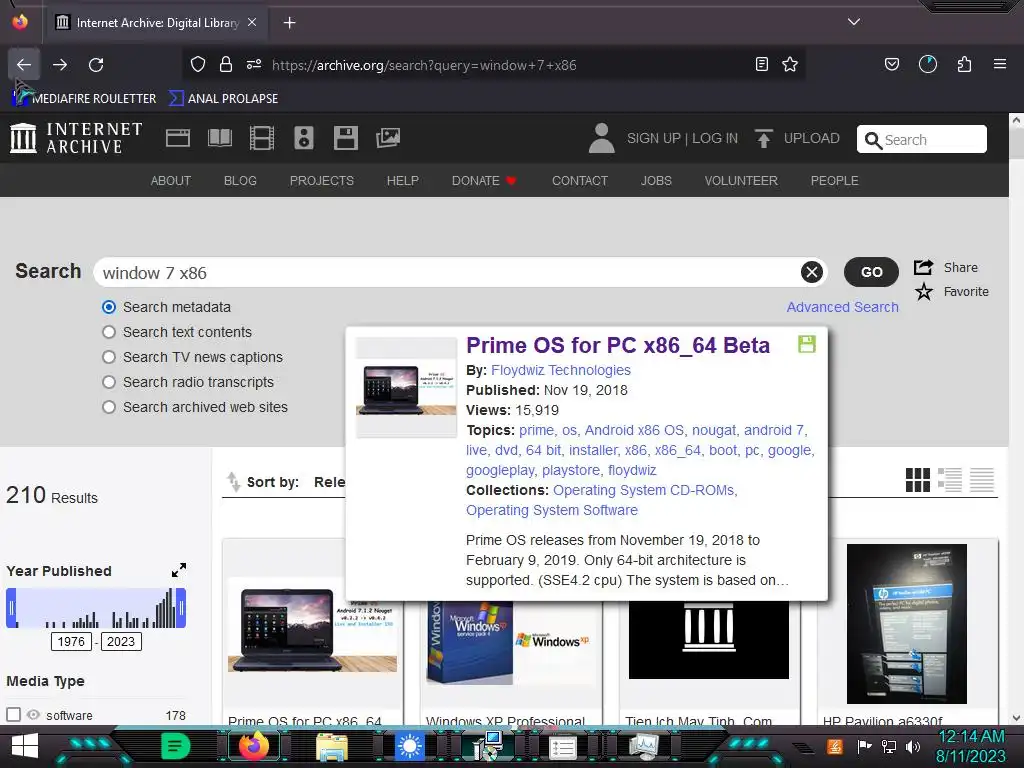Open the PROJECTS menu item
The height and width of the screenshot is (768, 1024).
tap(322, 180)
